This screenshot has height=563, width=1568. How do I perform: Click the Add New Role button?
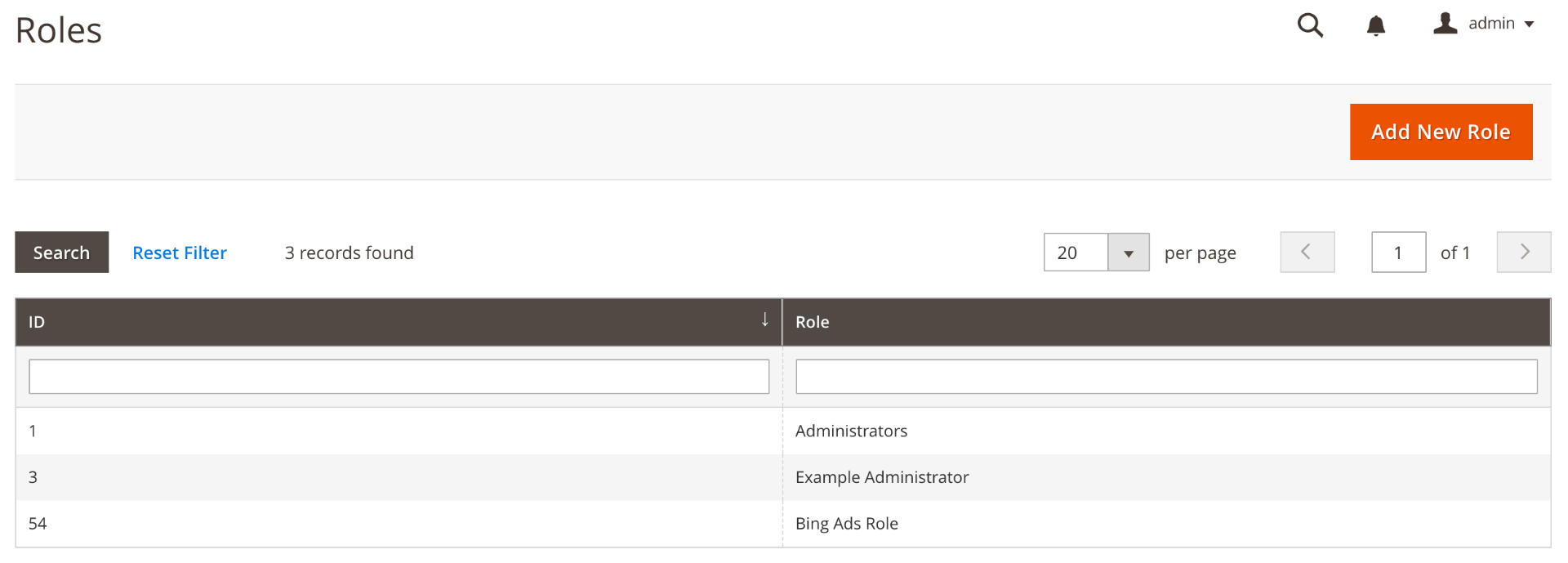point(1441,132)
